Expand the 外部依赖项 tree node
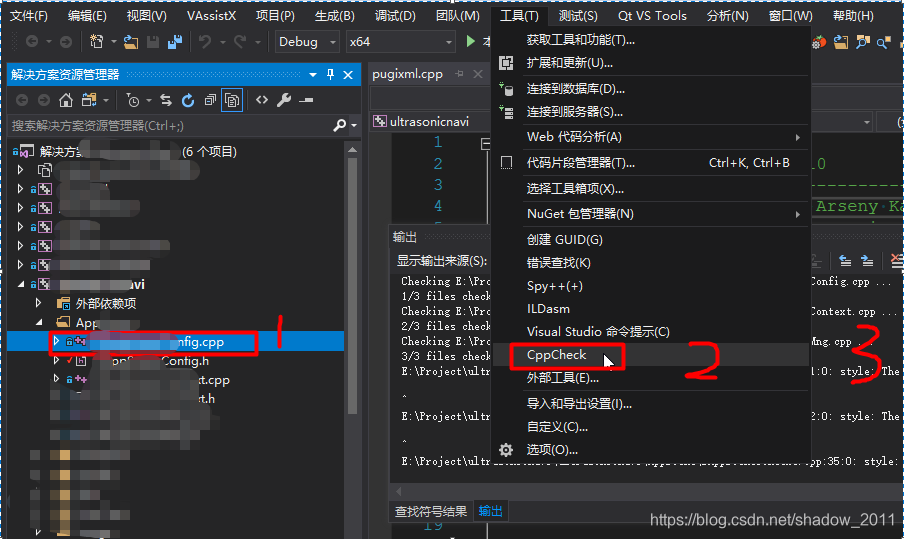904x539 pixels. (39, 303)
